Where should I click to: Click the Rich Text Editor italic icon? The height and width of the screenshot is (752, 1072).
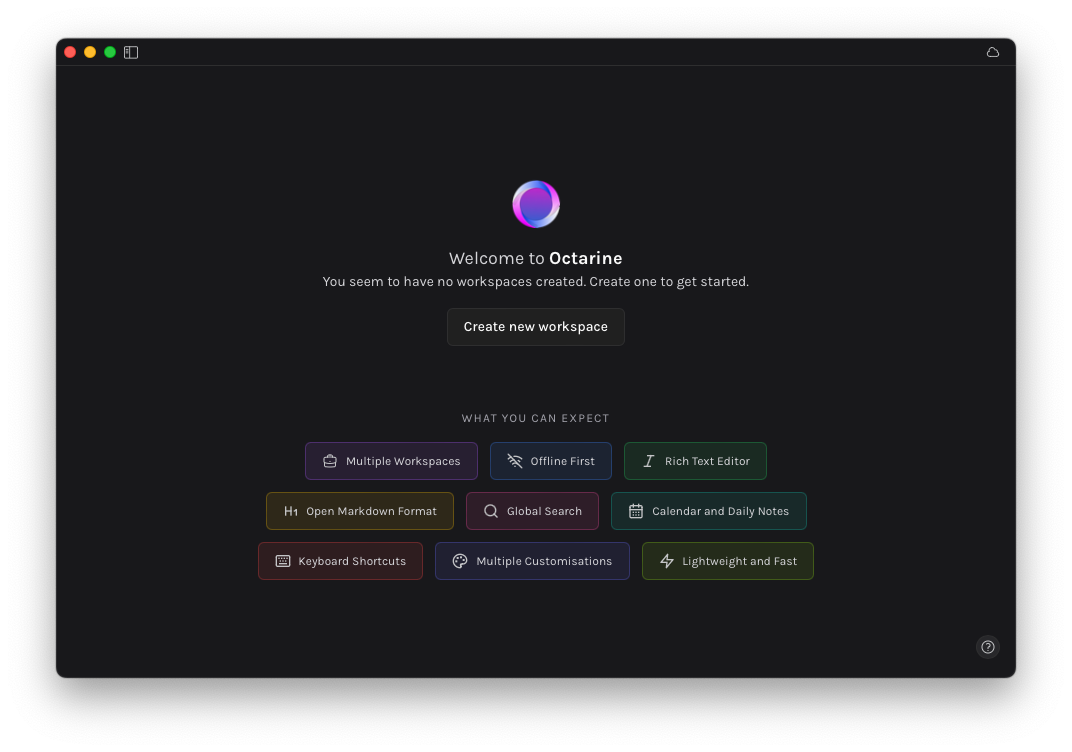pyautogui.click(x=649, y=461)
